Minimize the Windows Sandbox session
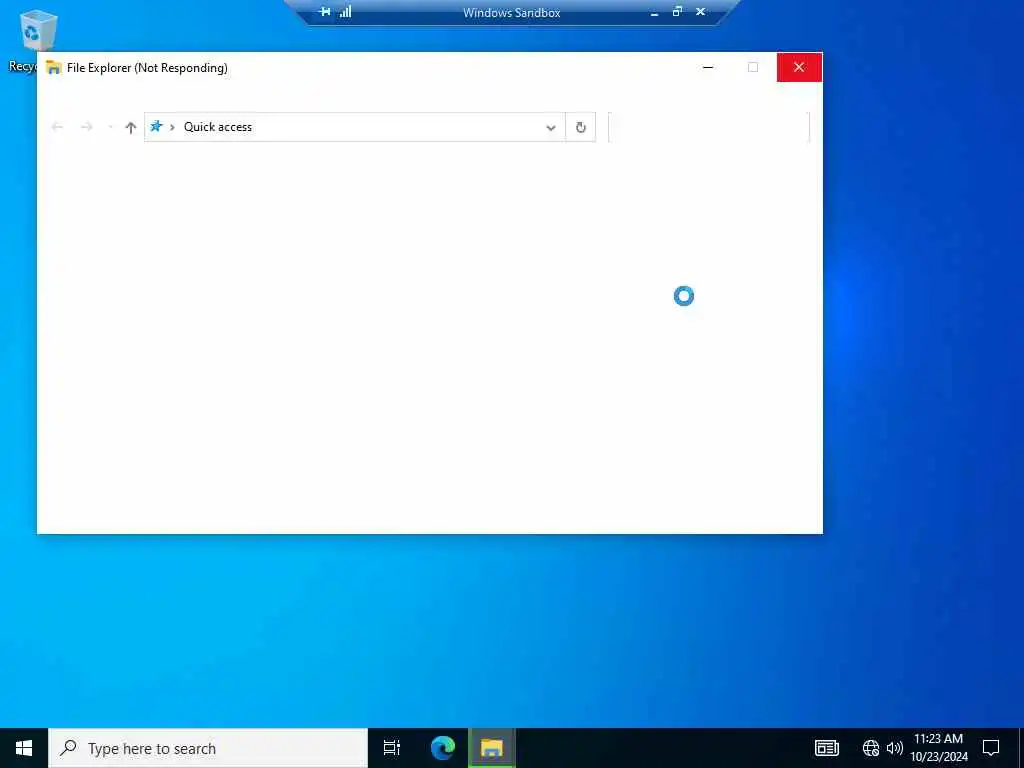1024x768 pixels. pyautogui.click(x=654, y=12)
